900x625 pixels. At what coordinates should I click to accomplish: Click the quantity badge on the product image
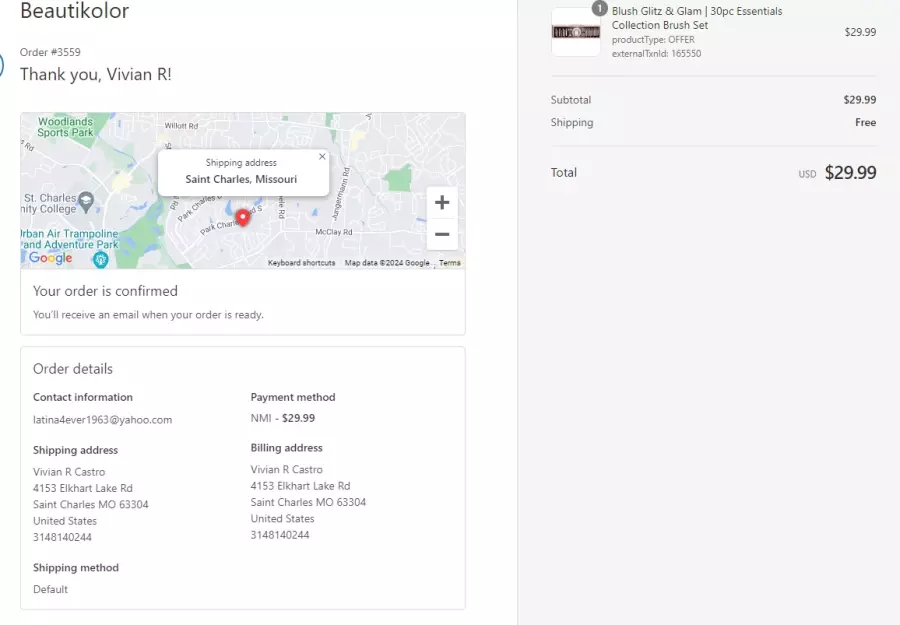599,9
